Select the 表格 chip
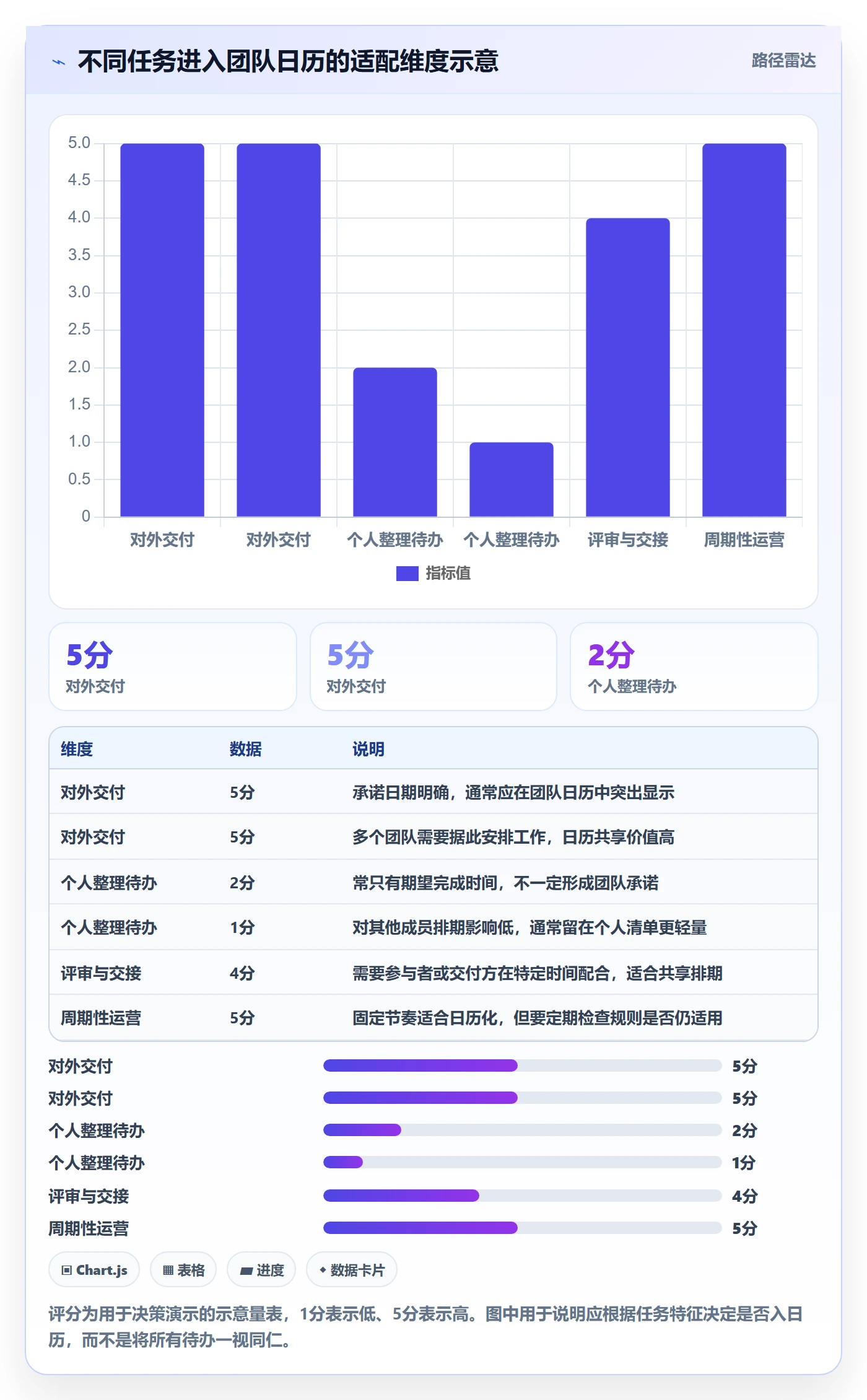Image resolution: width=867 pixels, height=1400 pixels. click(183, 1270)
